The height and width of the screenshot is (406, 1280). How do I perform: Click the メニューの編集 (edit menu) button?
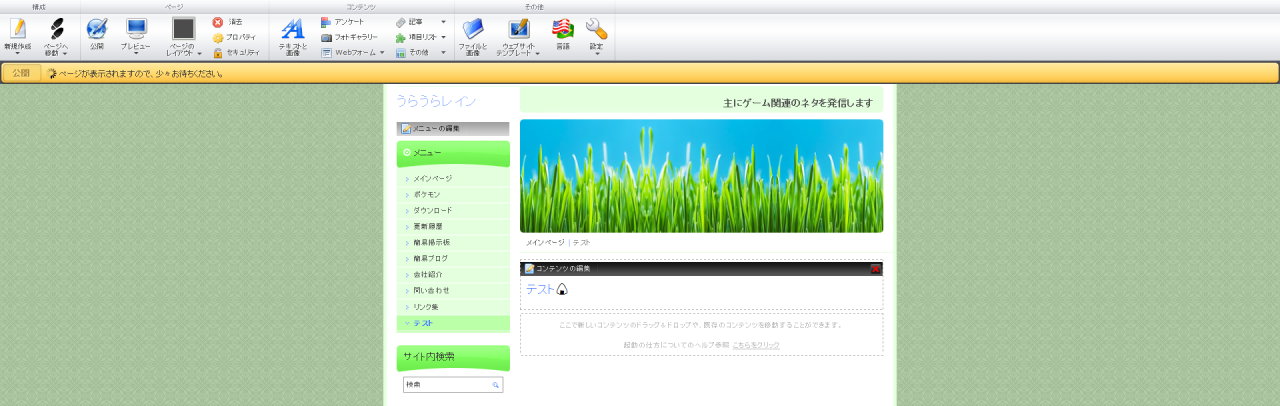[x=452, y=129]
